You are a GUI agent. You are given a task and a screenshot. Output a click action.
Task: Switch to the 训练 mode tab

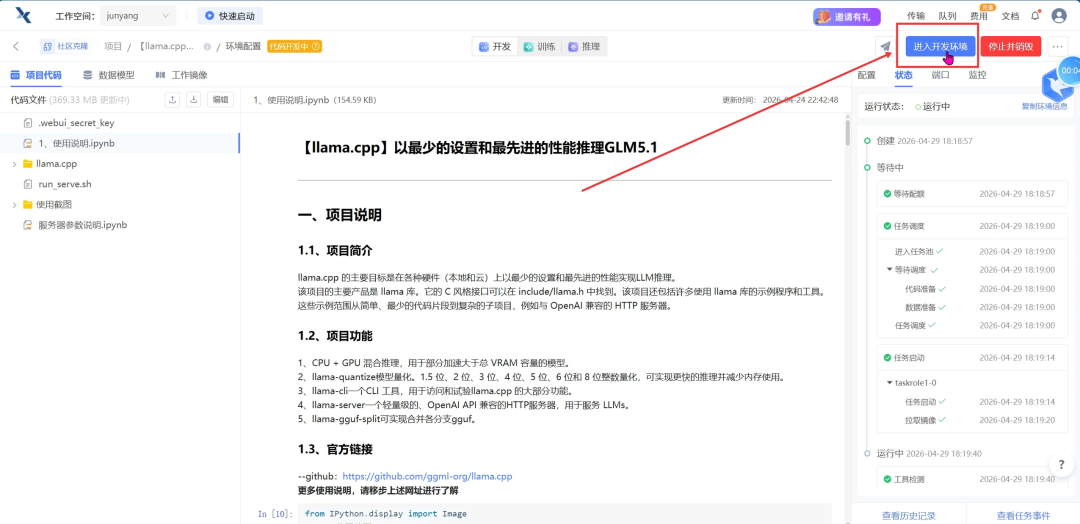click(539, 46)
